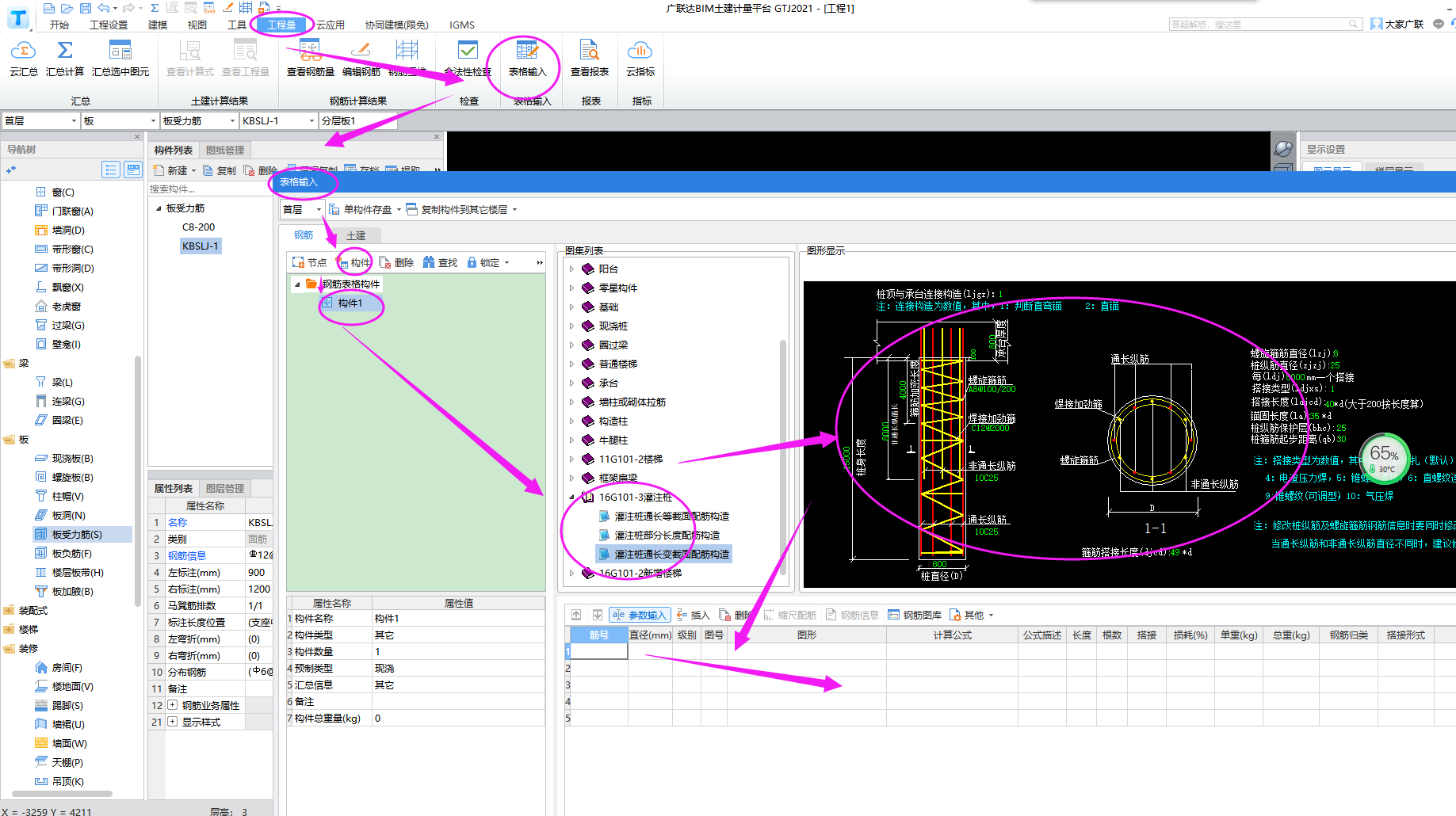
Task: Click undo icon in quick access toolbar
Action: coord(104,8)
